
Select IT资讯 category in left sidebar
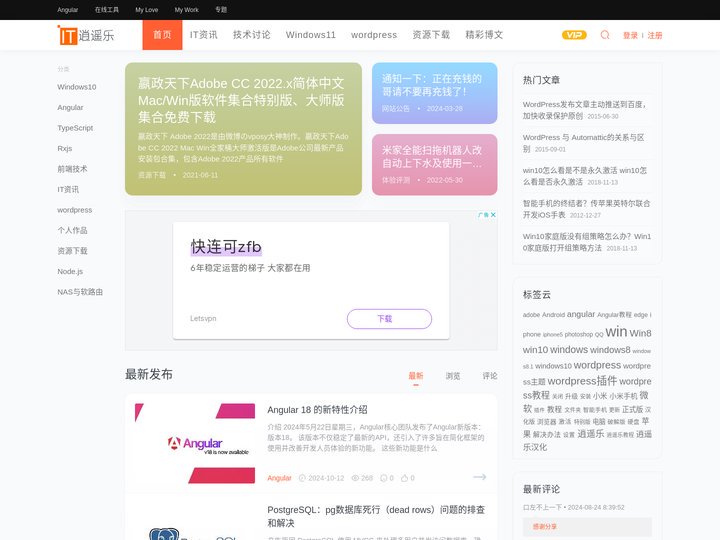coord(68,189)
